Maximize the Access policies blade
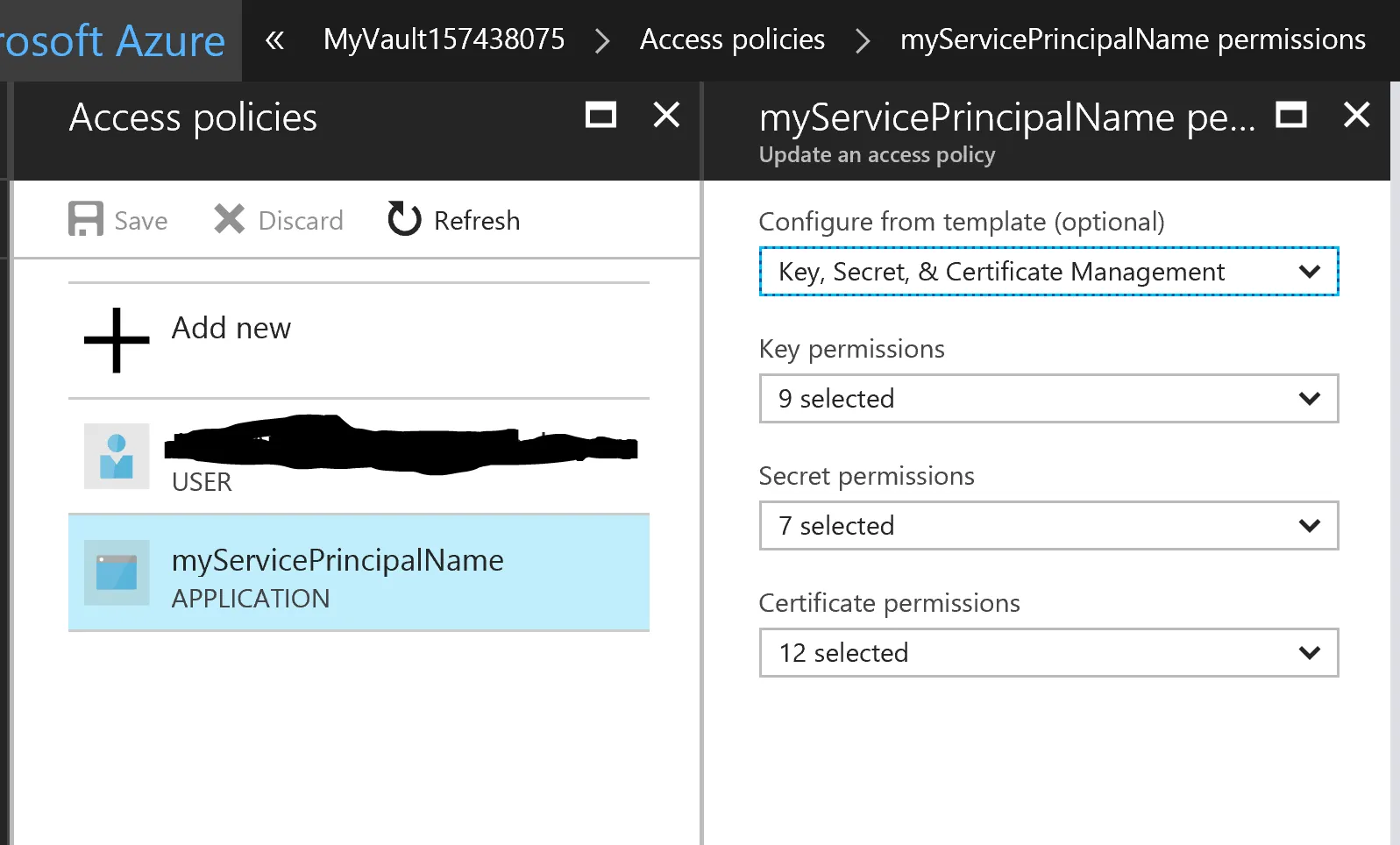 pyautogui.click(x=601, y=115)
